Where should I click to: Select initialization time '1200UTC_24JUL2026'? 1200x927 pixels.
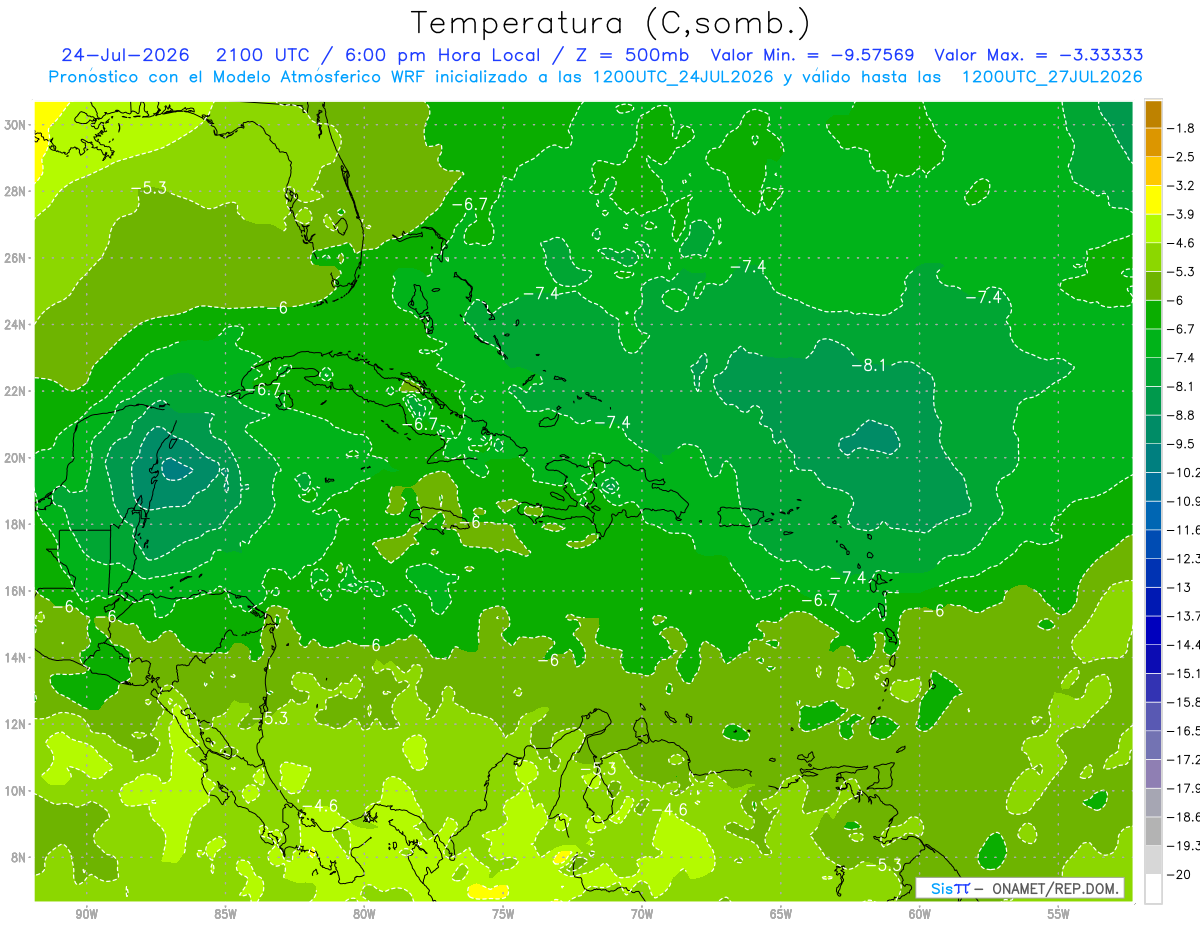pos(683,77)
